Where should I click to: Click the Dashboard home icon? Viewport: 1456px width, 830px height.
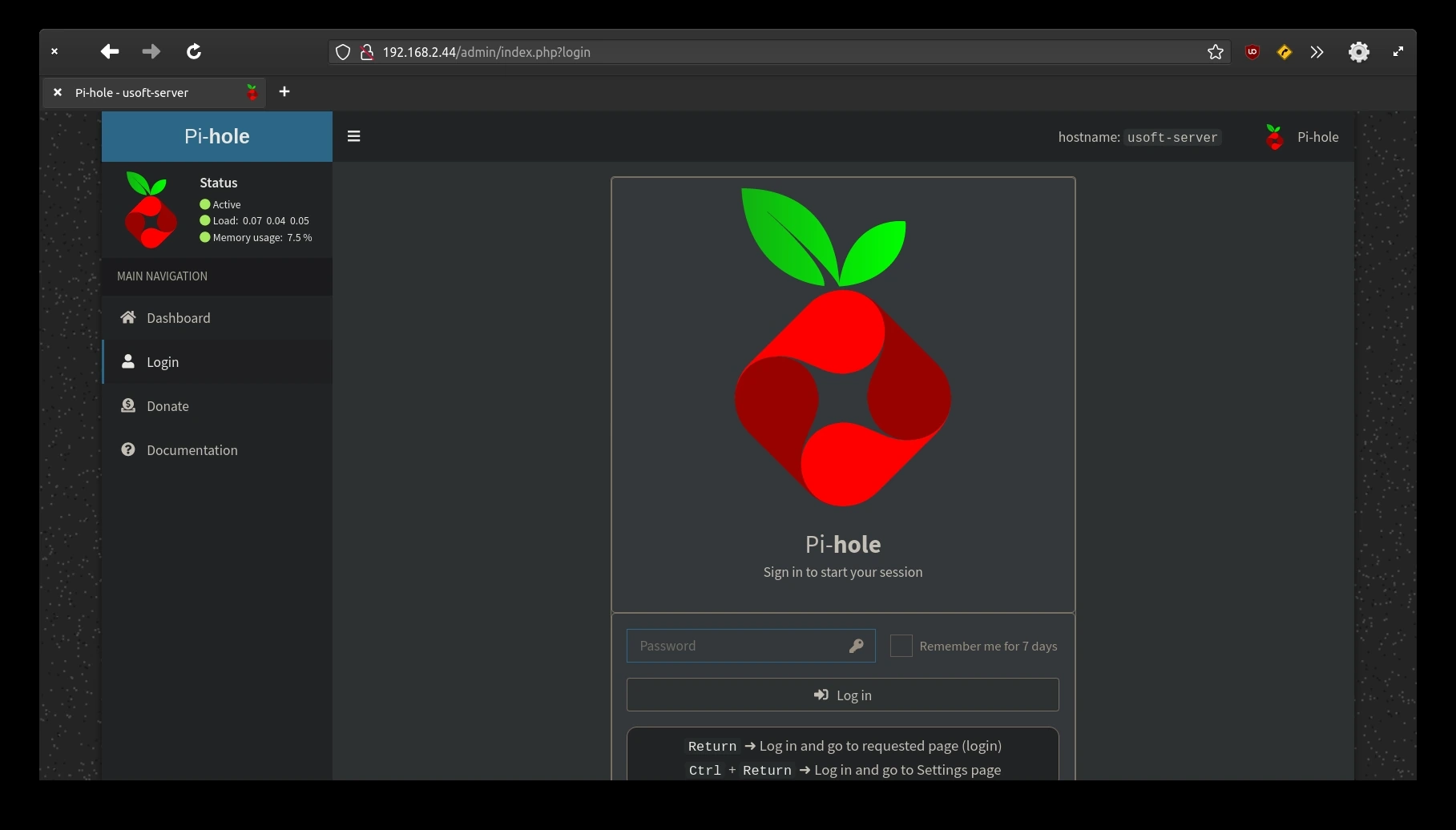[x=128, y=317]
